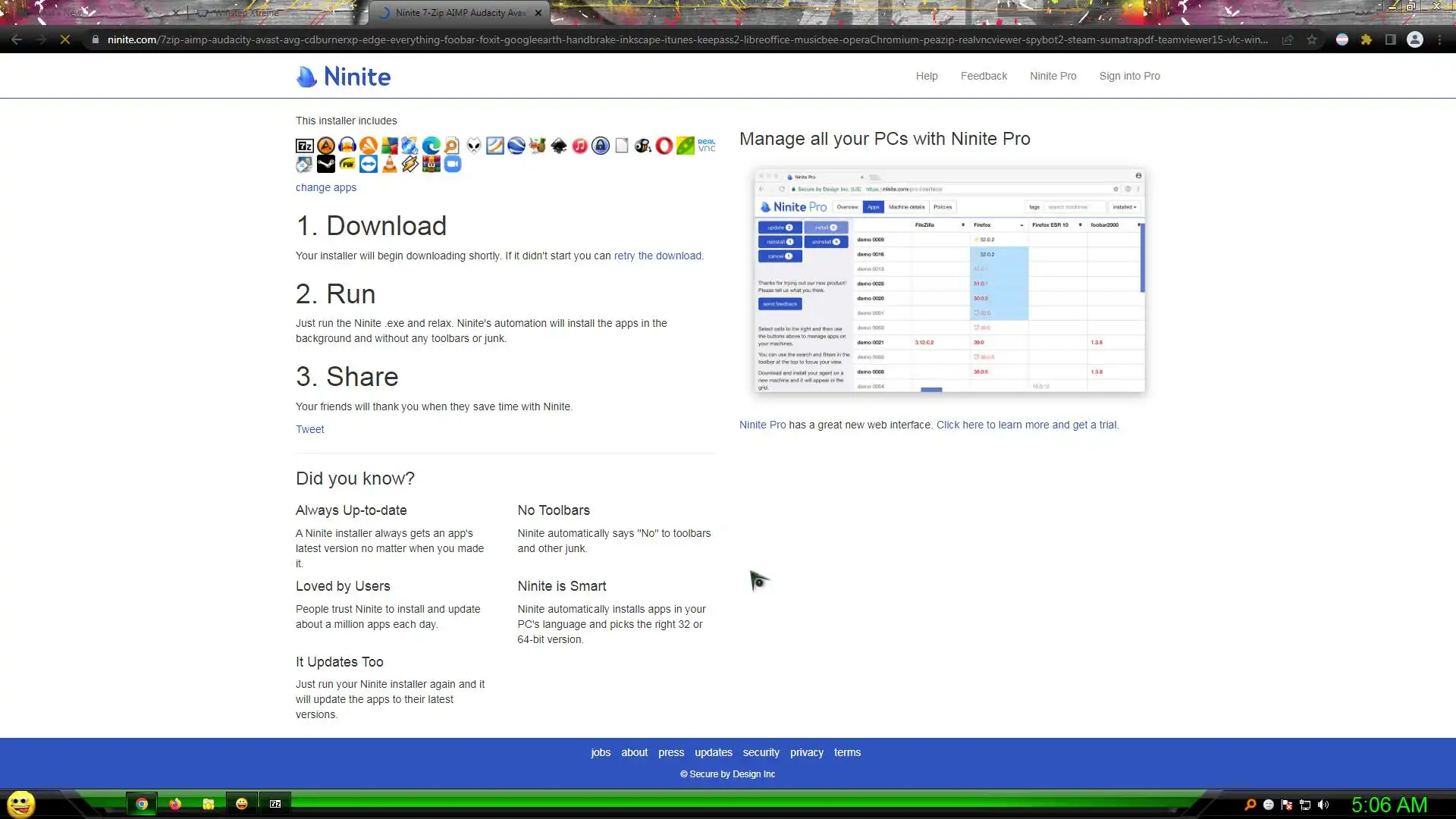Open the extensions puzzle menu

1367,39
